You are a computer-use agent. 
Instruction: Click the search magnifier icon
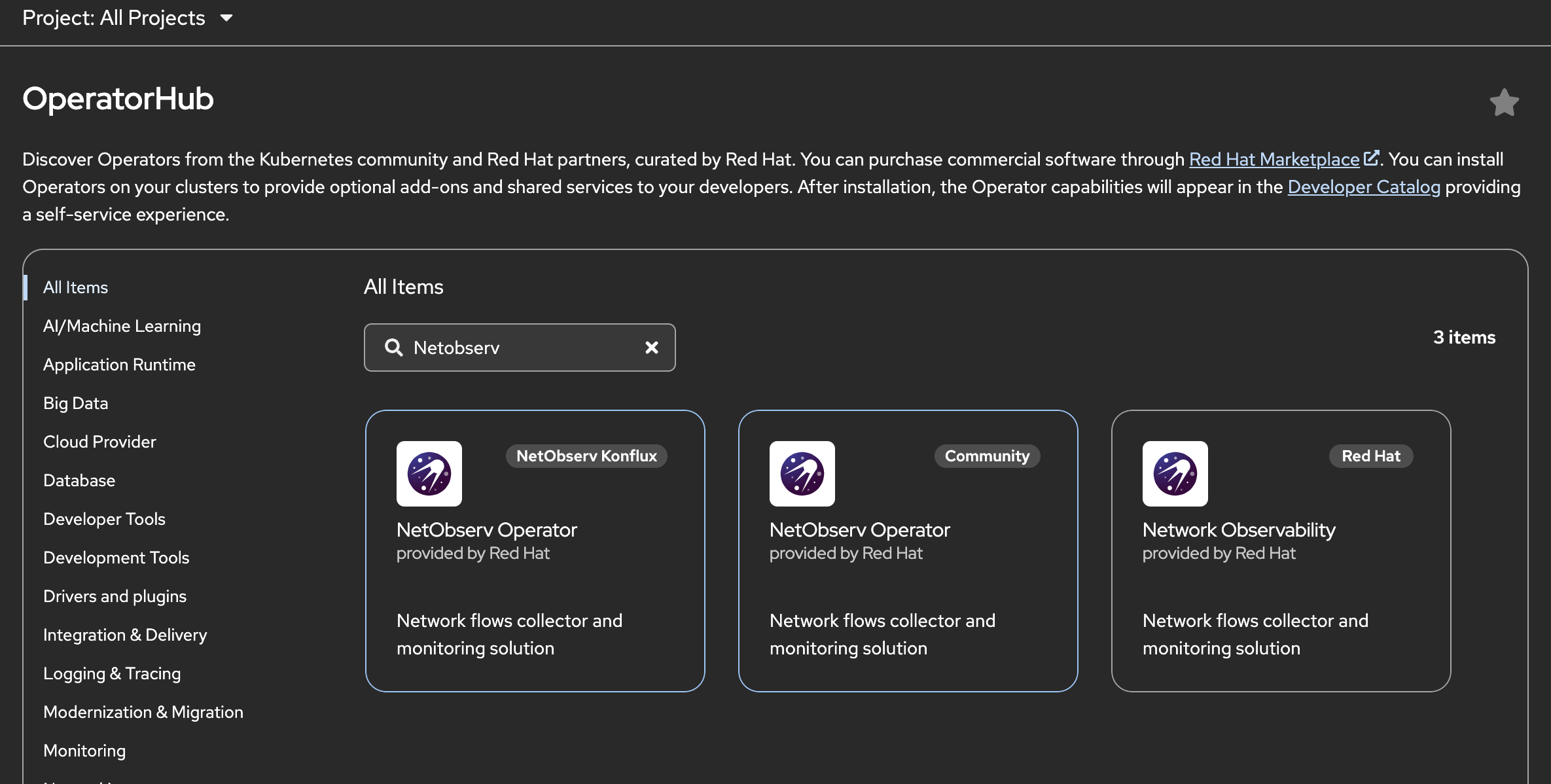pos(393,347)
